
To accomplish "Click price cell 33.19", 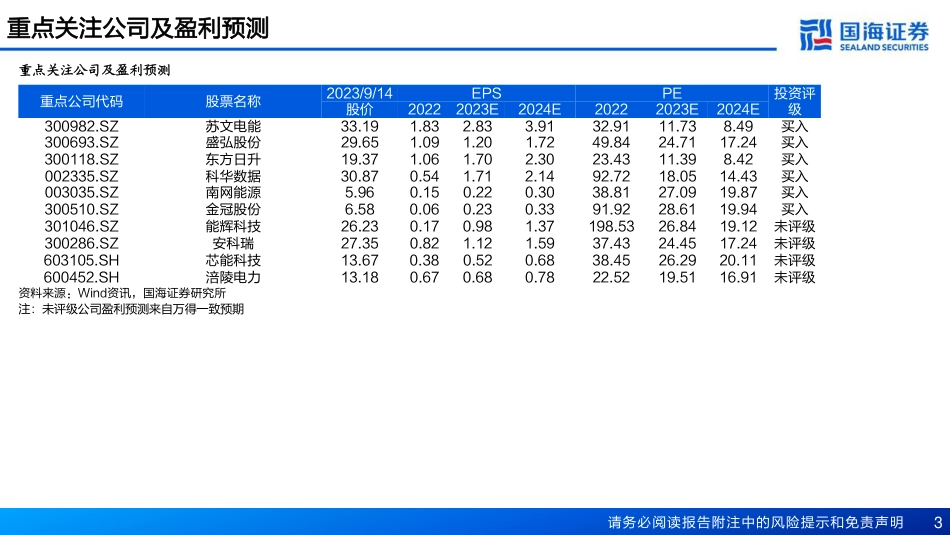I will pyautogui.click(x=359, y=127).
